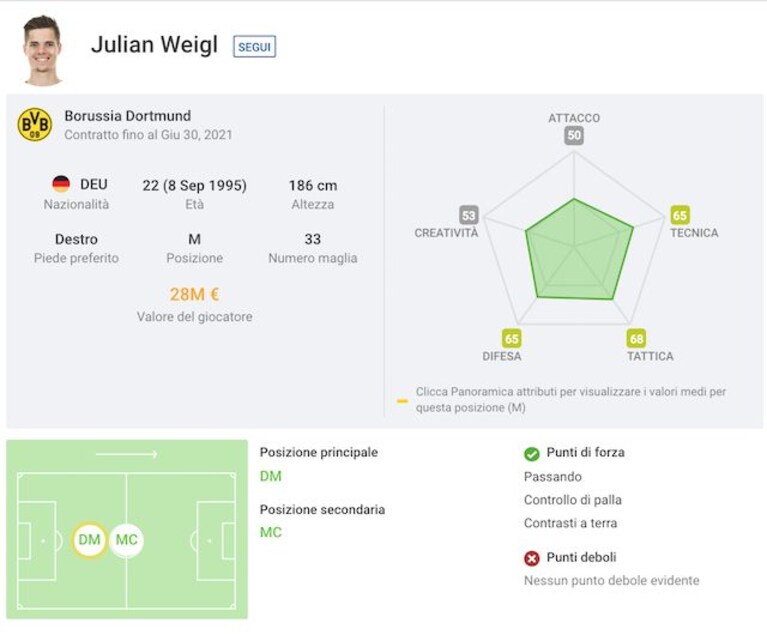Click the 28M € player value
Viewport: 767px width, 635px height.
[195, 294]
